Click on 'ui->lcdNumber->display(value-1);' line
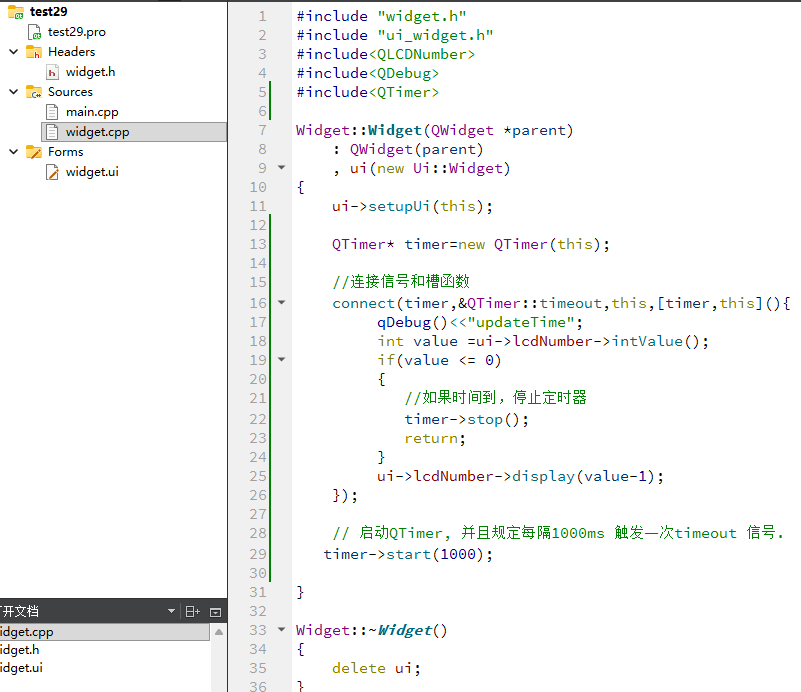Image resolution: width=801 pixels, height=692 pixels. [x=520, y=476]
